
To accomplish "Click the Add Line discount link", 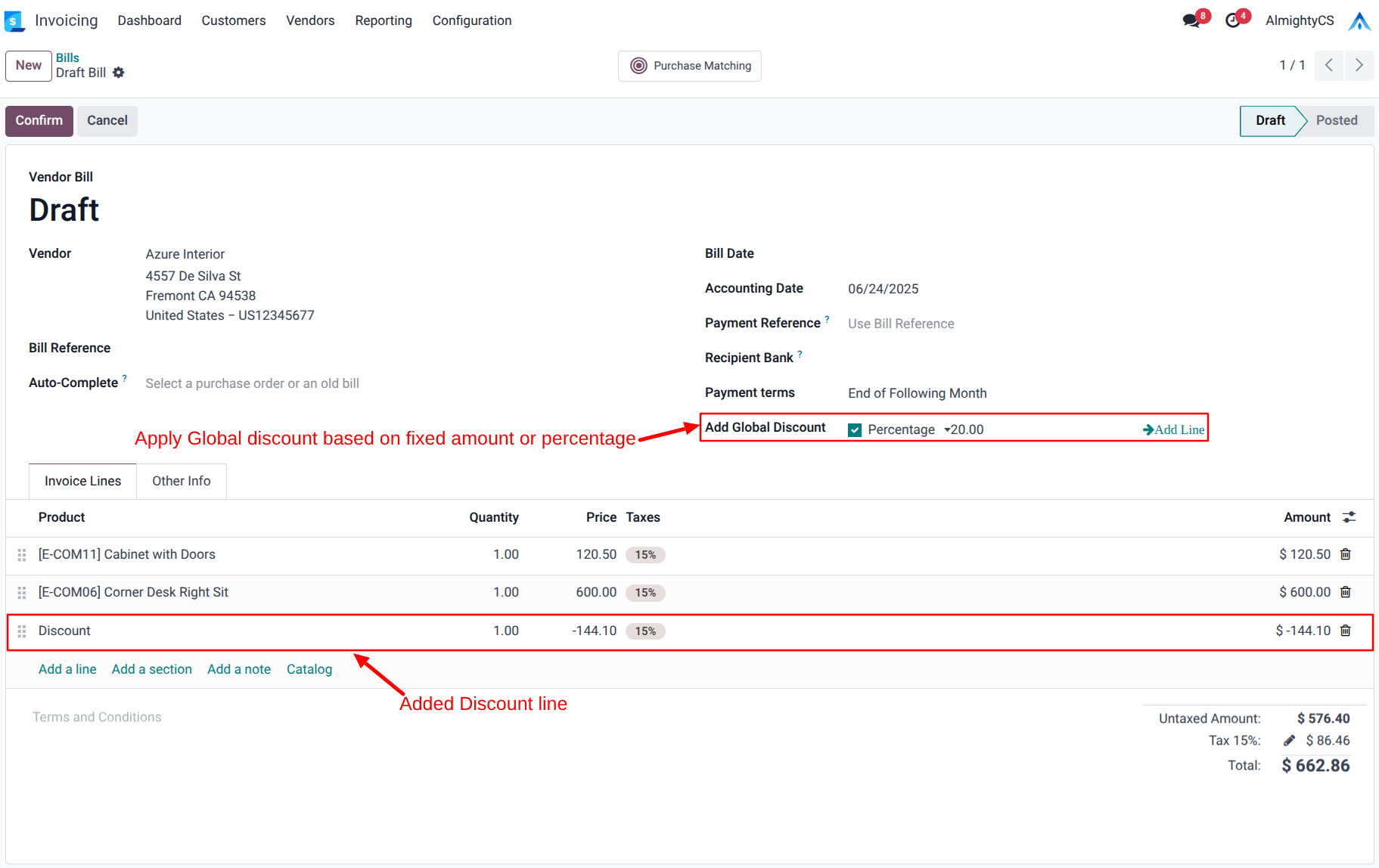I will coord(1173,429).
